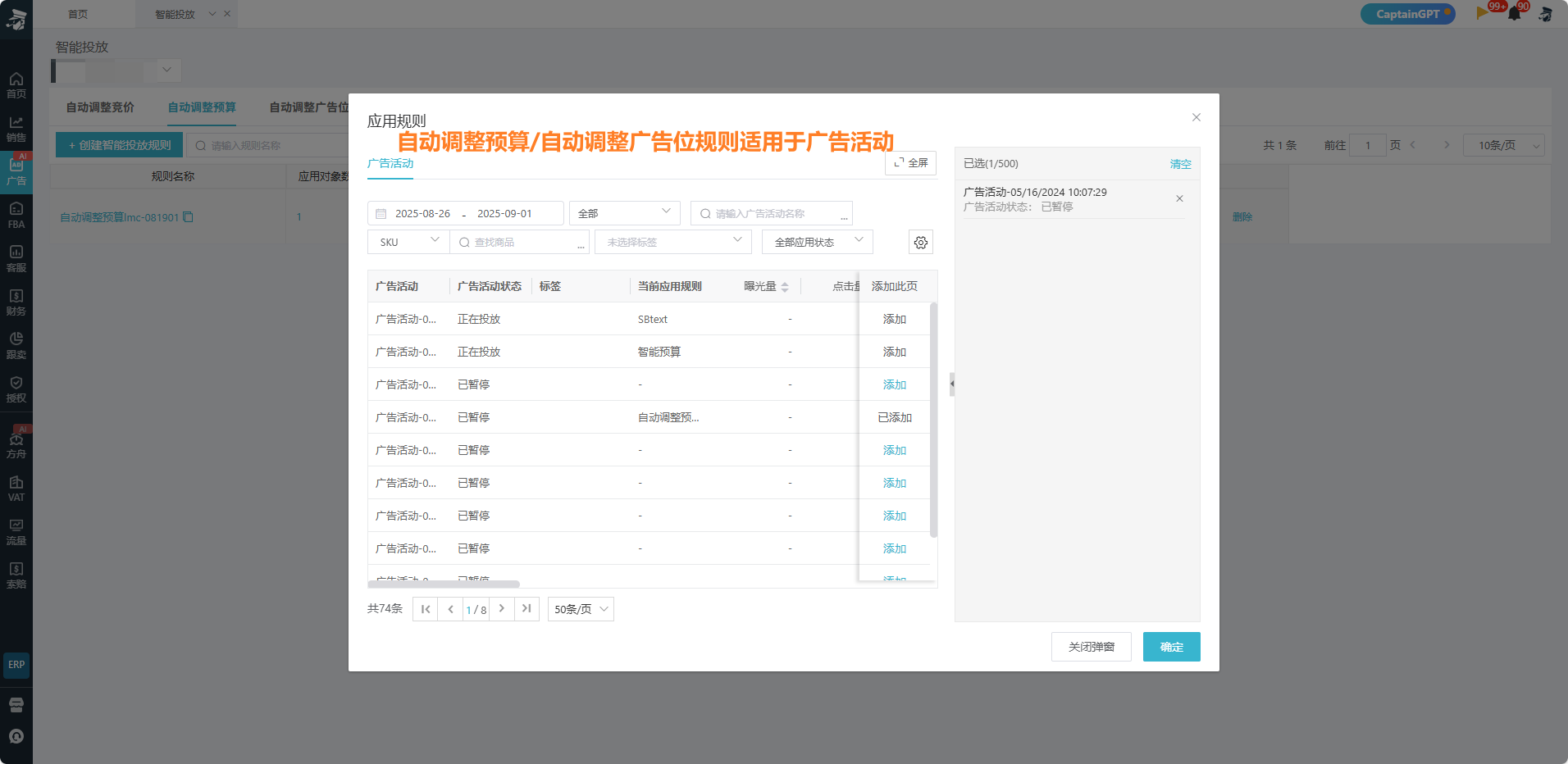Open the FBA sidebar icon

(16, 215)
